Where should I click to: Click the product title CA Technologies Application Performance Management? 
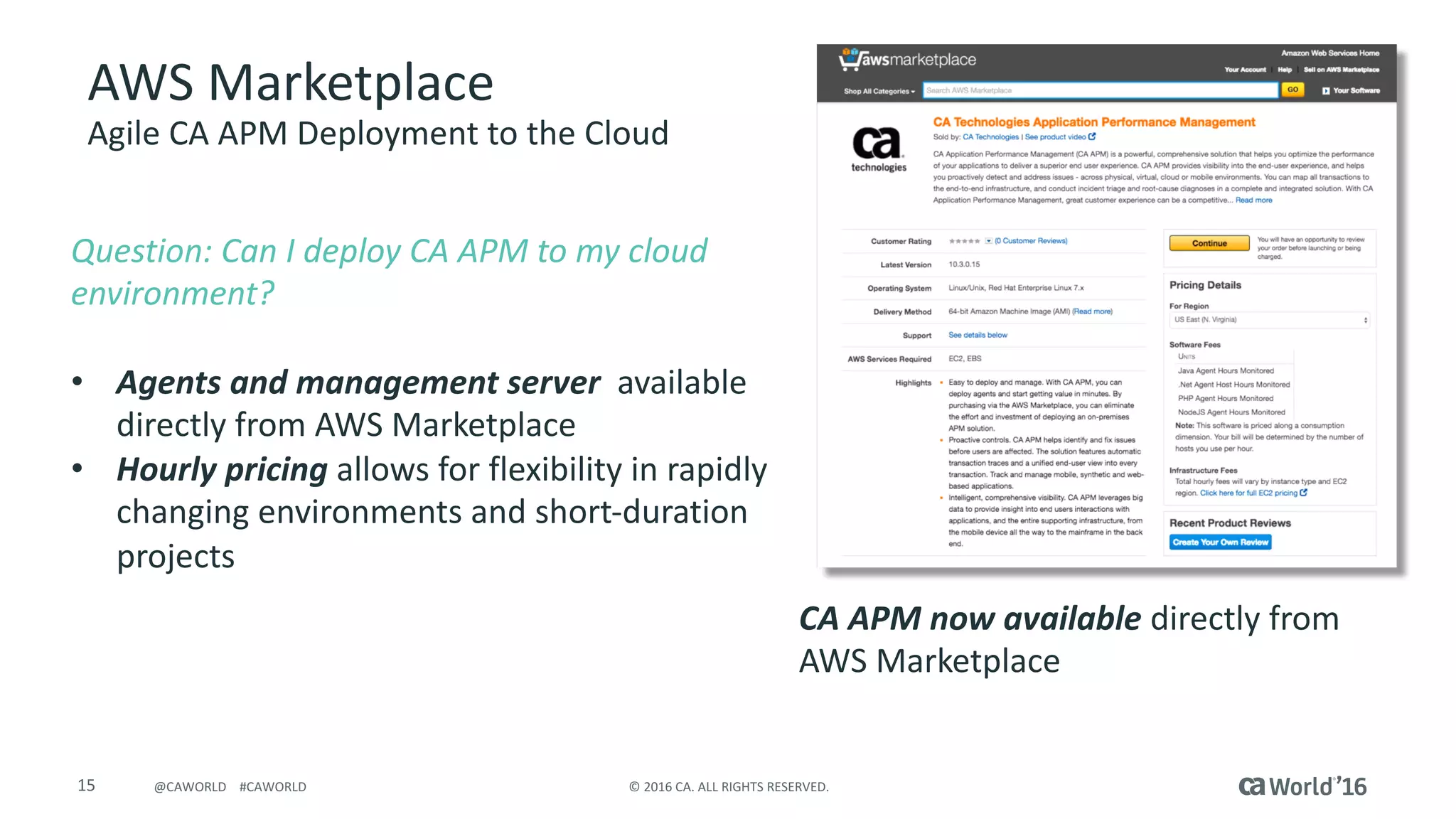[1094, 122]
